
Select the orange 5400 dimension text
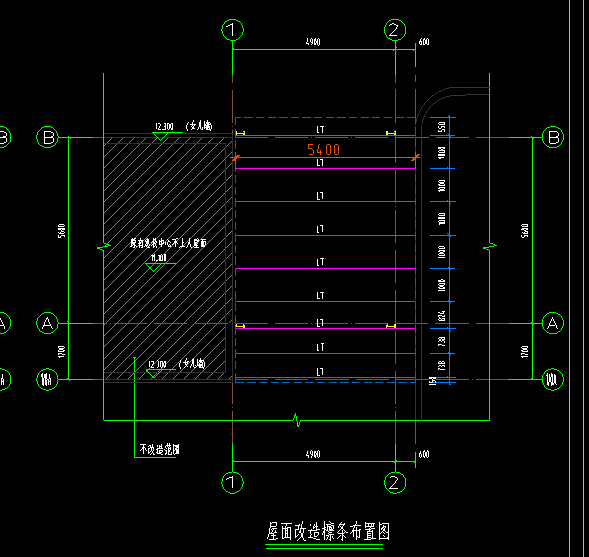click(323, 150)
